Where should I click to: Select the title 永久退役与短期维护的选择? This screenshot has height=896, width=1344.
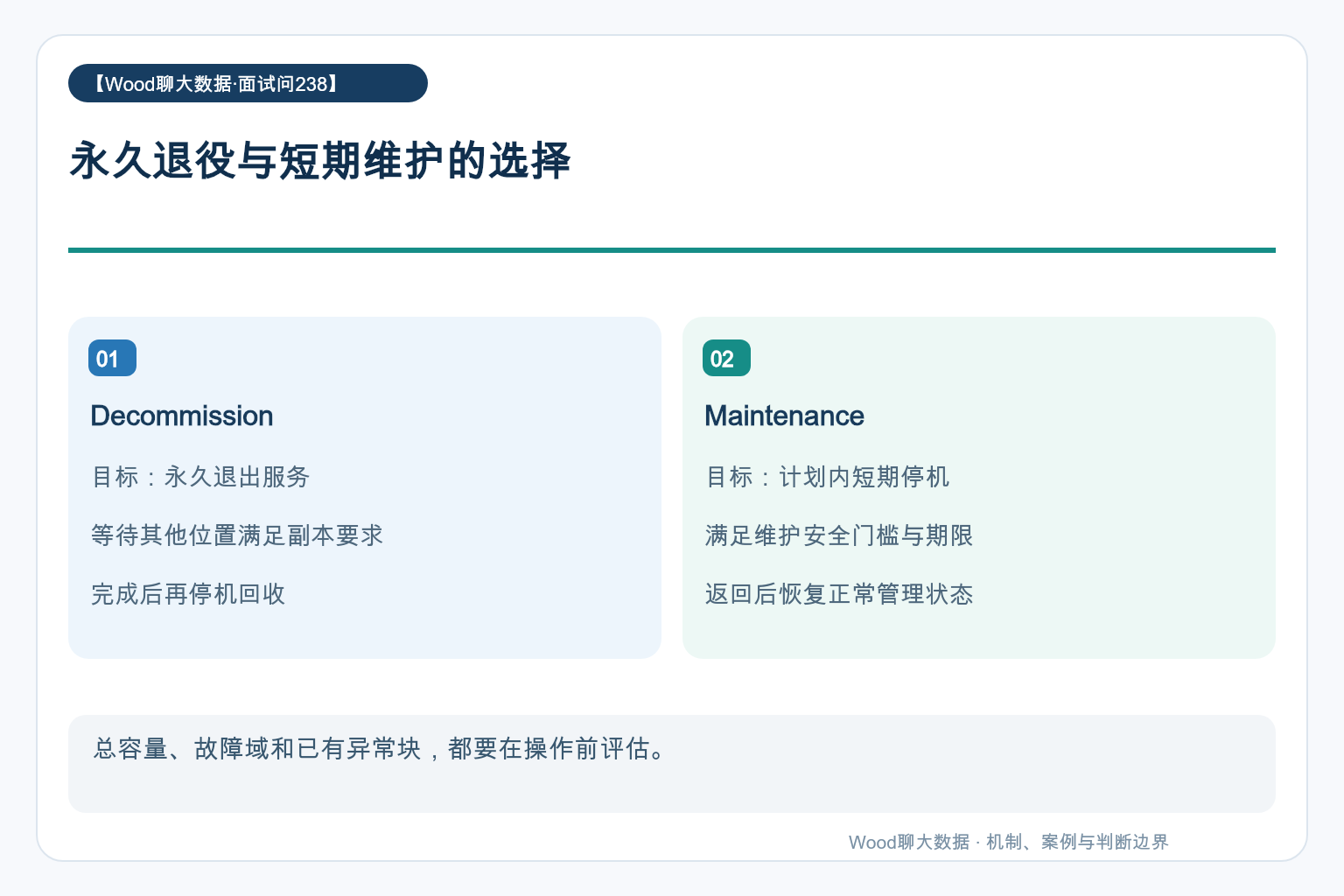pyautogui.click(x=320, y=161)
